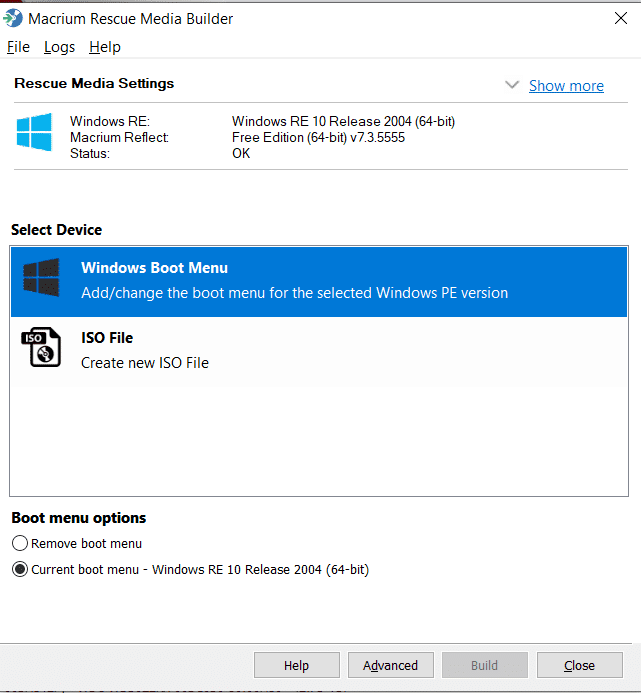Click the Windows RE 10 Release 2004 value
The image size is (641, 693).
[x=343, y=122]
